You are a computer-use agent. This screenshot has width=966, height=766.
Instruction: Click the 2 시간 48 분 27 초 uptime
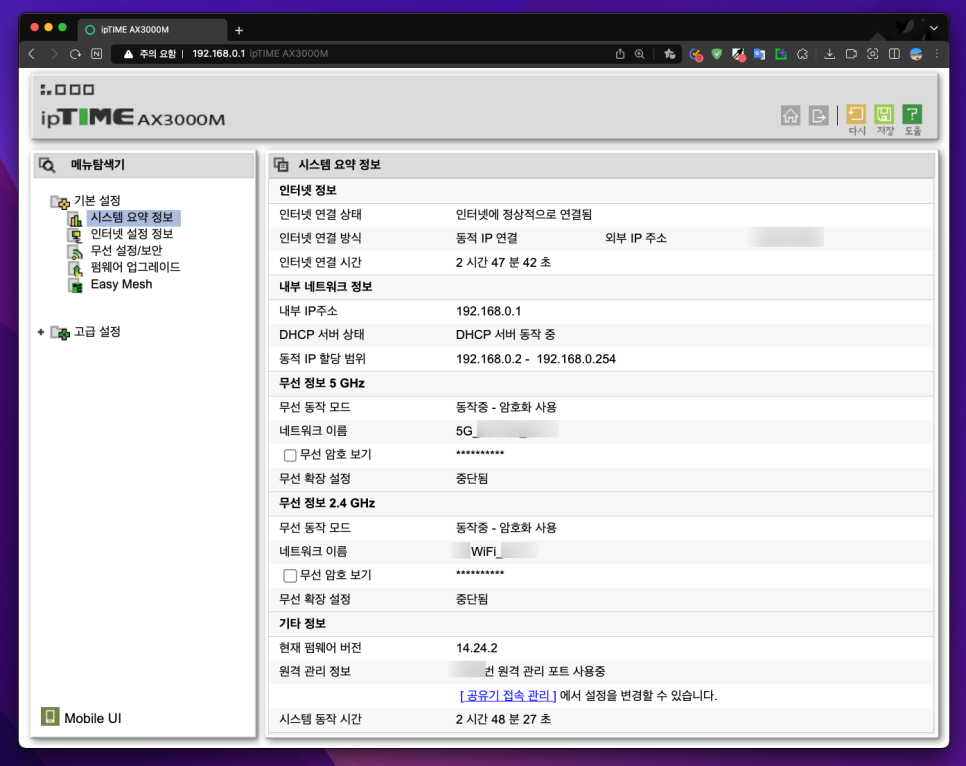(x=503, y=720)
